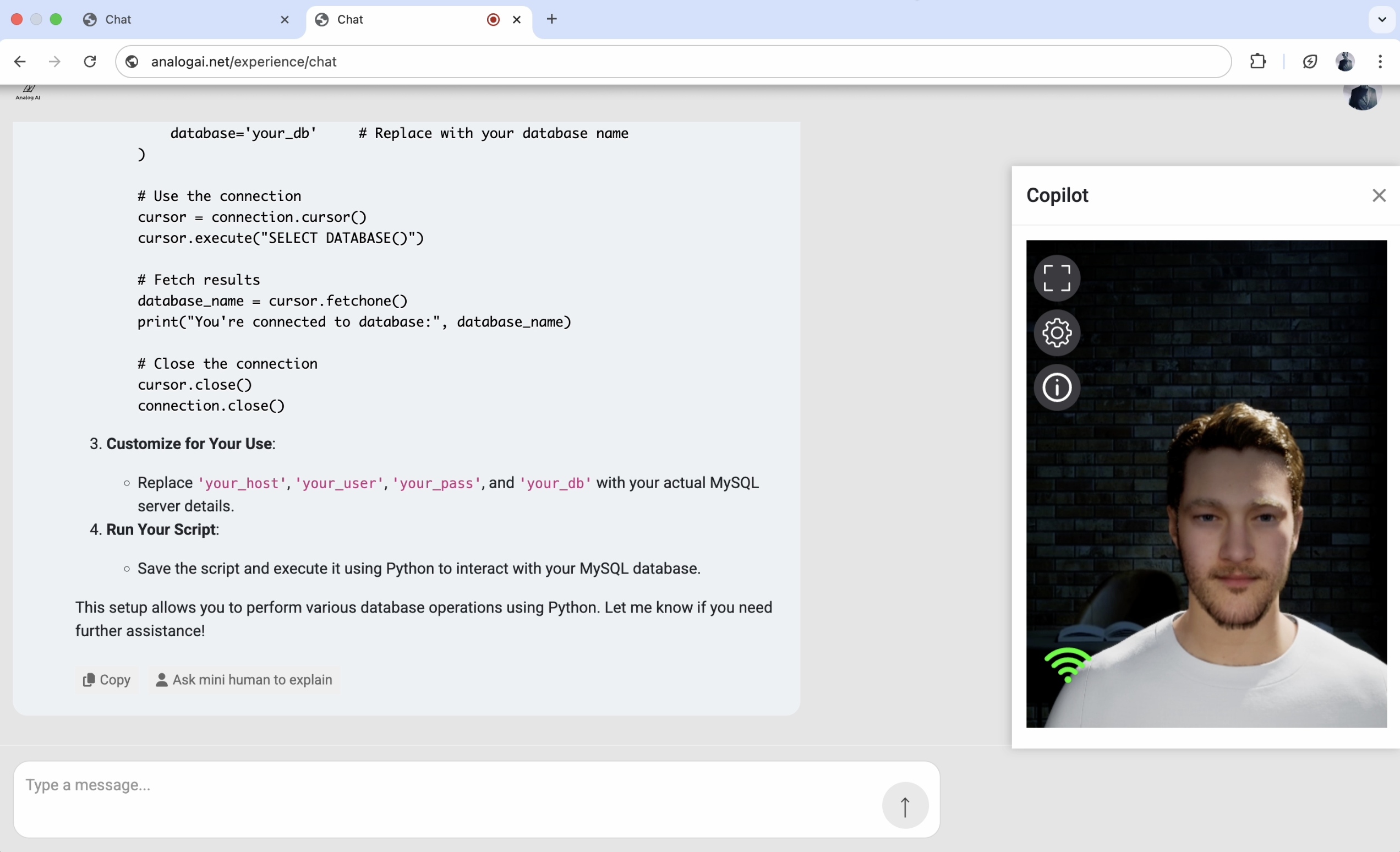Switch to the first Chat tab

[x=182, y=19]
